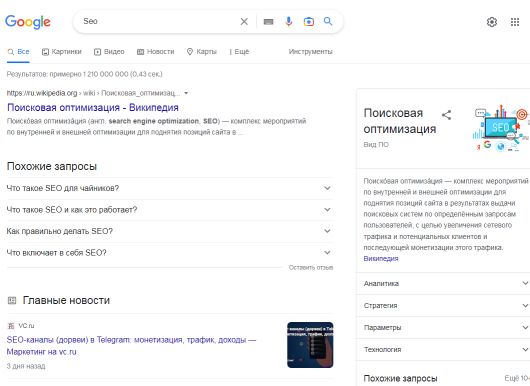Expand the Стратегия section

443,306
